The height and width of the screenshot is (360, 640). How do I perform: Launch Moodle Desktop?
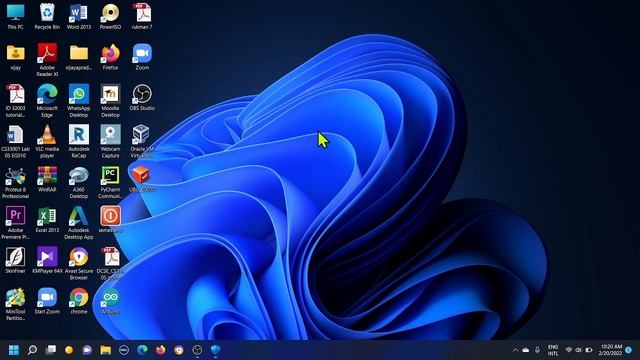point(111,100)
